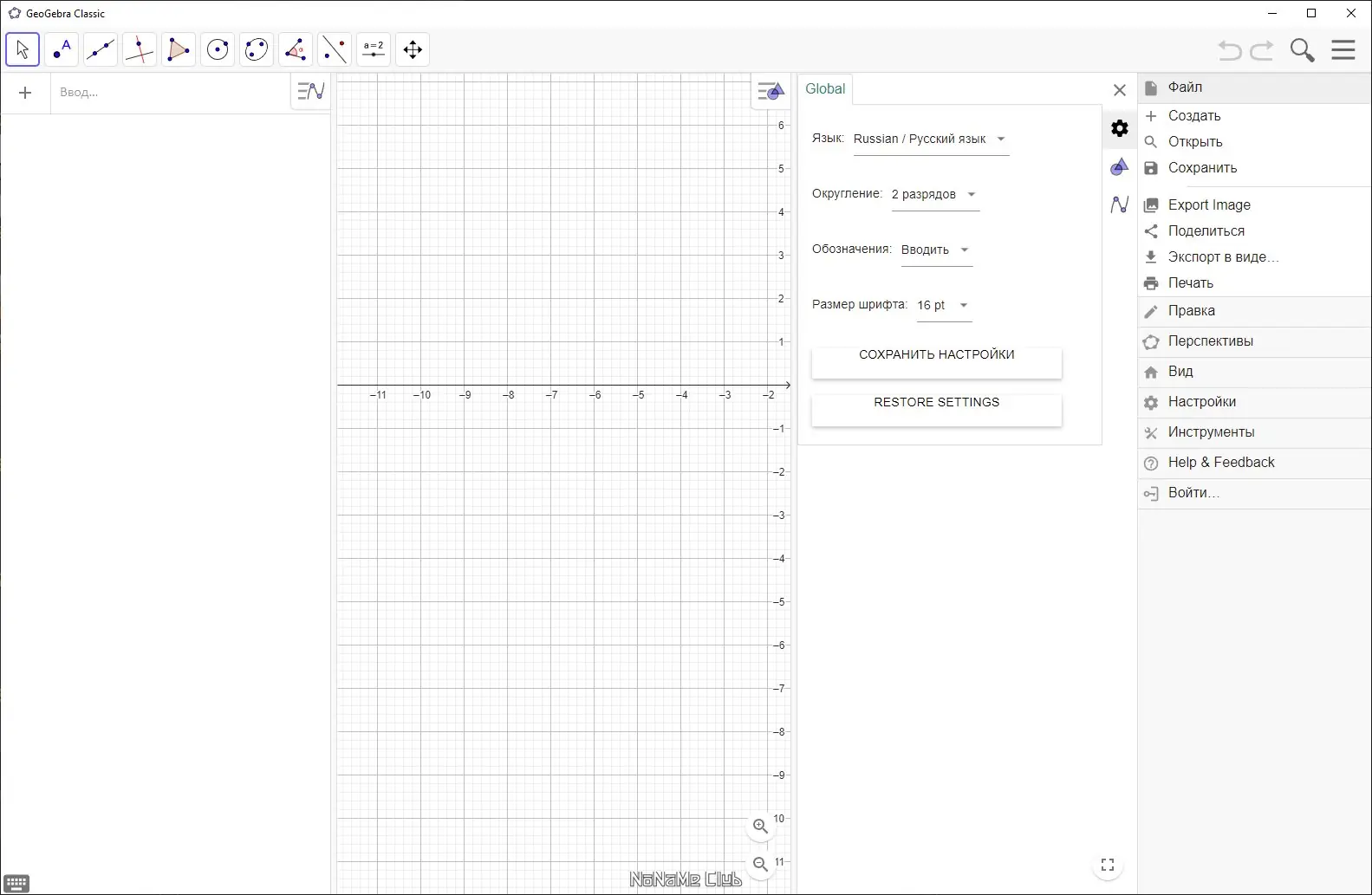Open Graphics settings in properties sidebar
Screen dimensions: 1372x895
pyautogui.click(x=1120, y=166)
